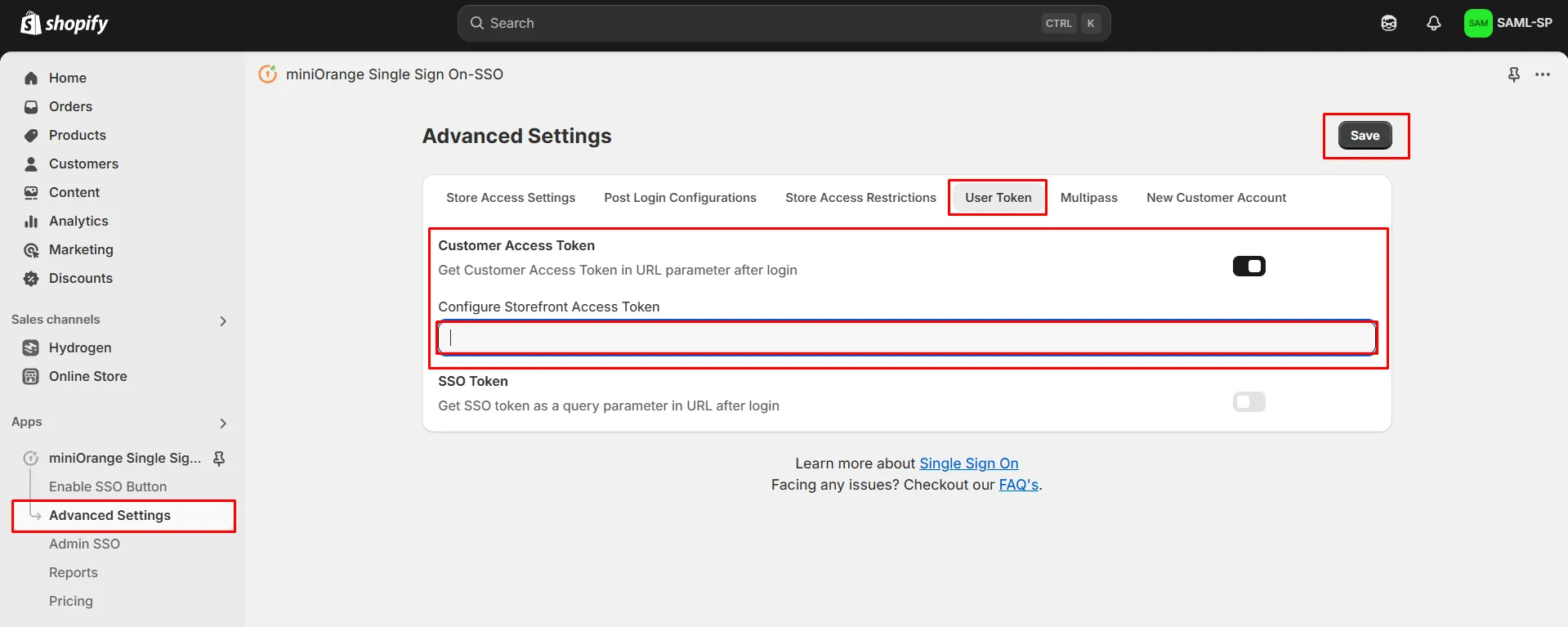
Task: Click the CTRL shortcut badge in search
Action: [x=1059, y=23]
